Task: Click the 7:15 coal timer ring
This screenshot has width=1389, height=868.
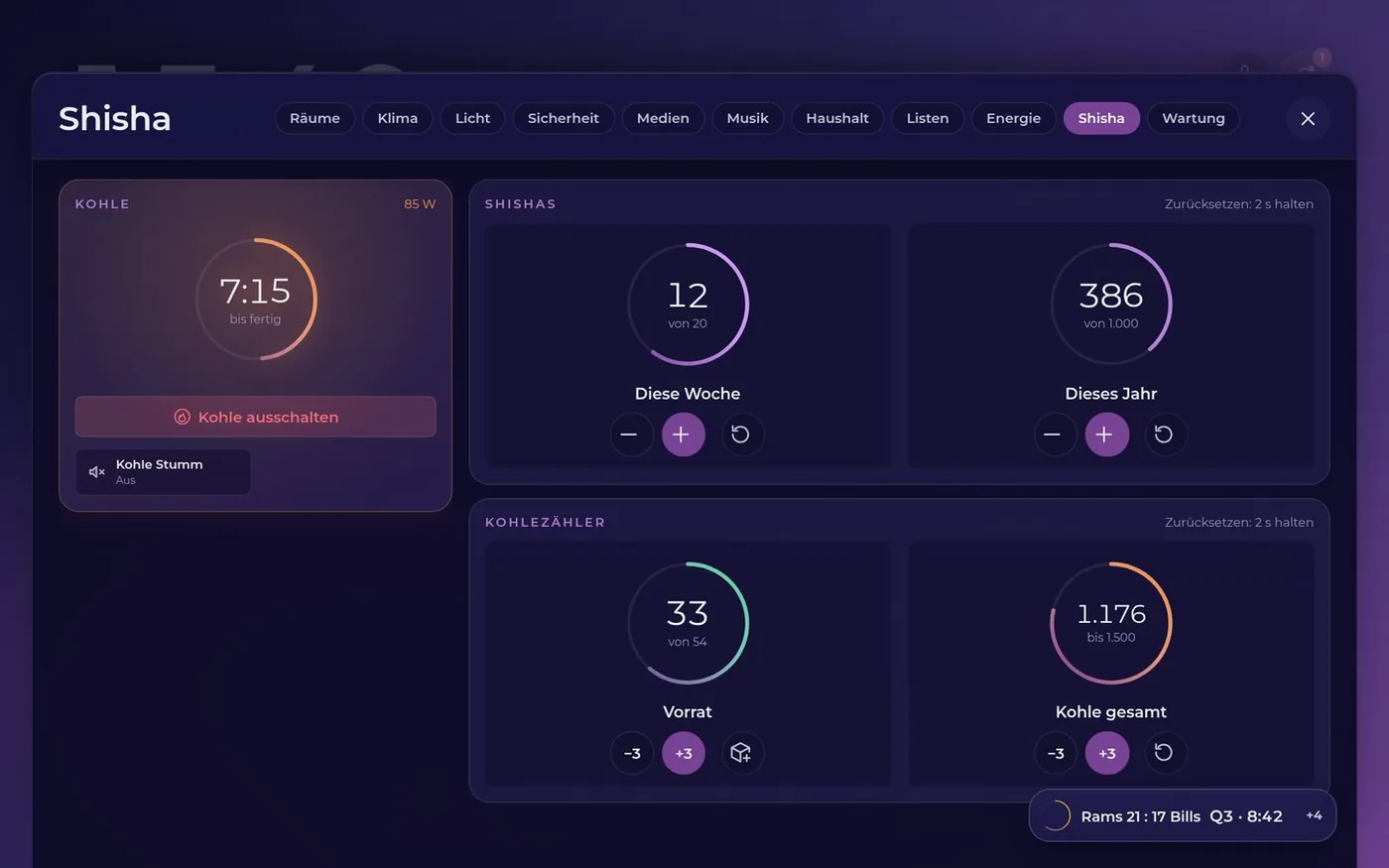Action: [256, 299]
